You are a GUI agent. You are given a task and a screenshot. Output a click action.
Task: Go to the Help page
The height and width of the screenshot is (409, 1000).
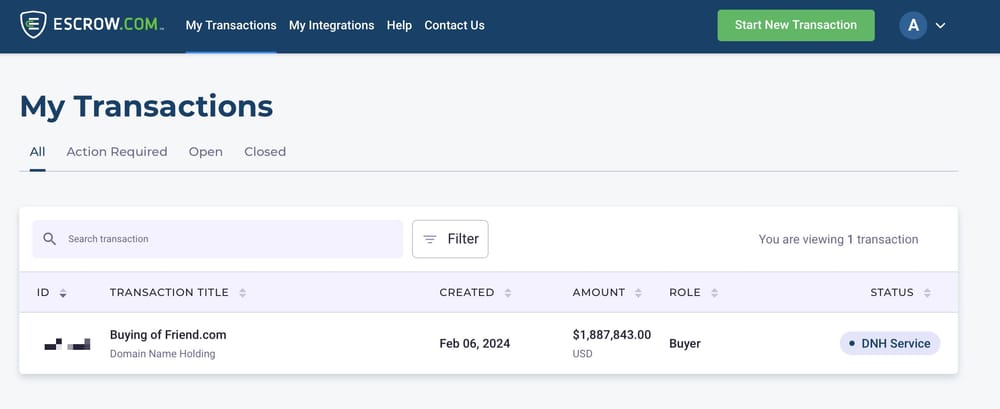[x=399, y=25]
